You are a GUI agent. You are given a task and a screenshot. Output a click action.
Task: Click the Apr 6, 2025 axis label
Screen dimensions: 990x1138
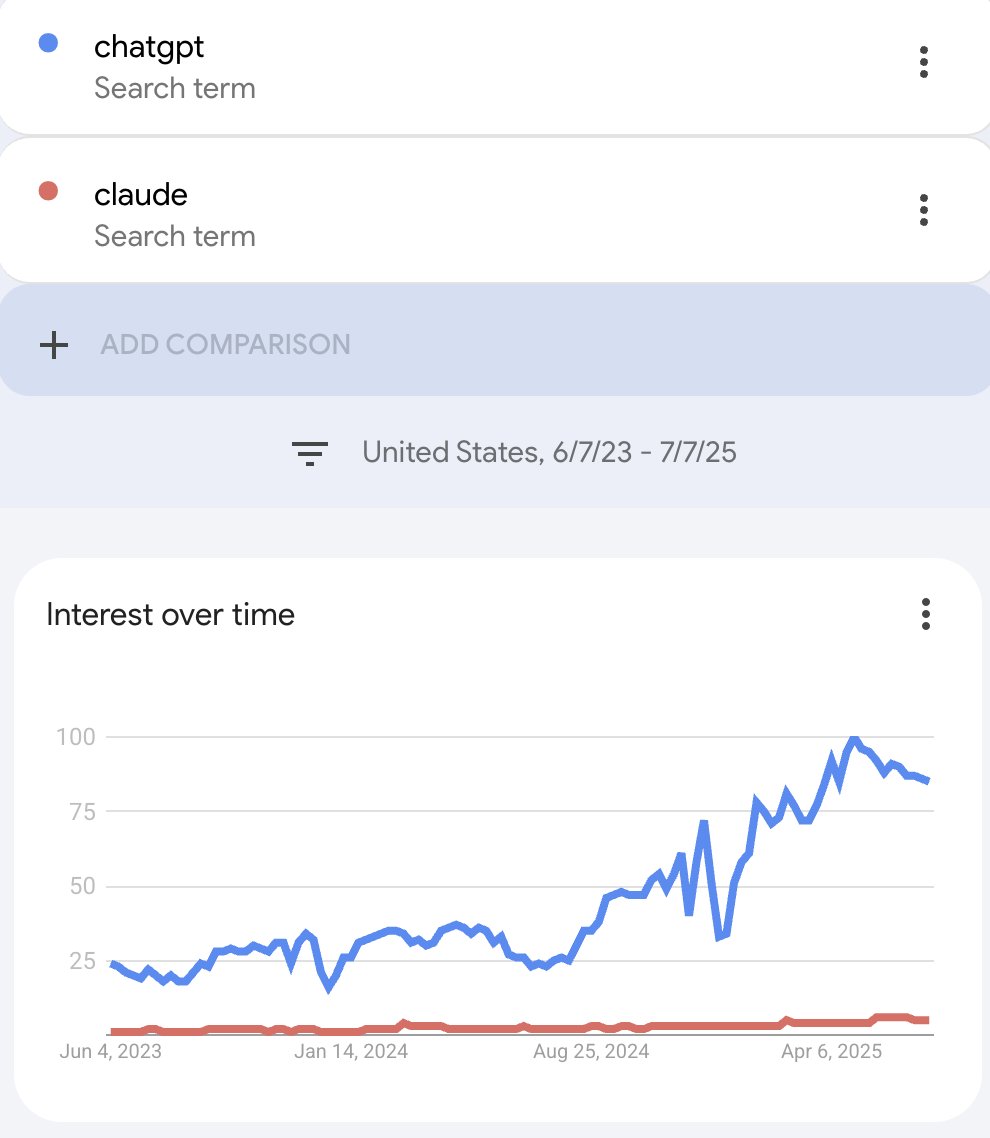click(831, 1052)
